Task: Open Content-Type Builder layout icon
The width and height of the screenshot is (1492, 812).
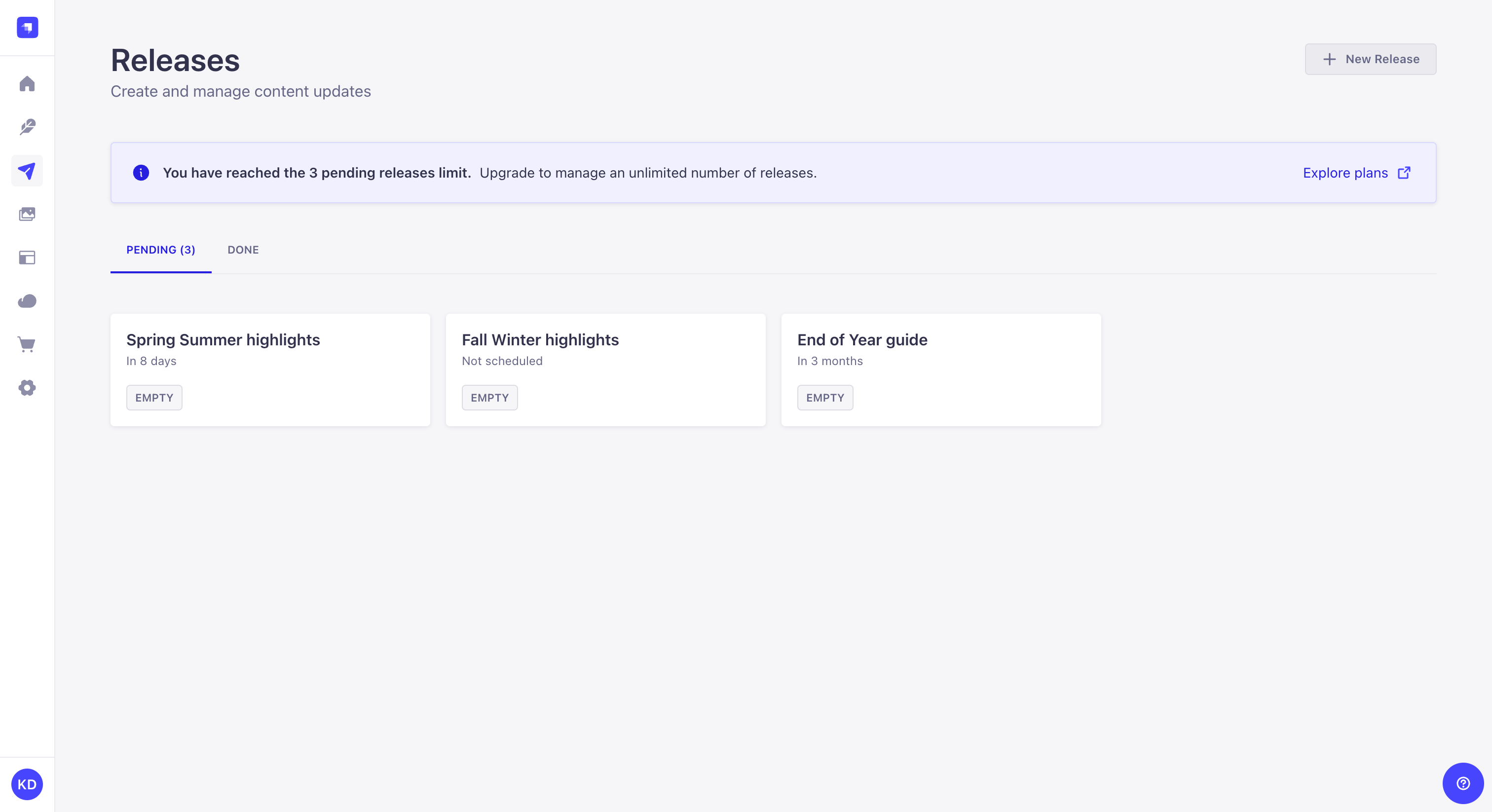Action: [27, 258]
